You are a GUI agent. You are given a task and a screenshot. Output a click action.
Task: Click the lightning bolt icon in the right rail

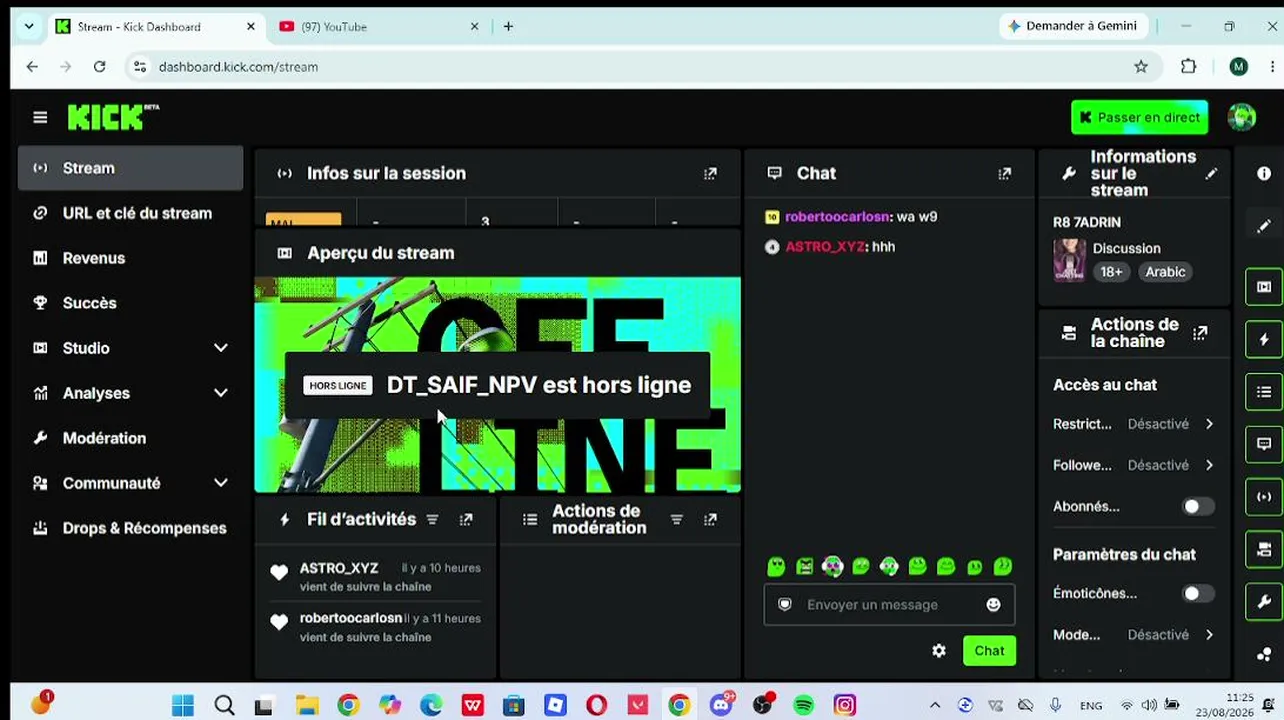tap(1264, 339)
